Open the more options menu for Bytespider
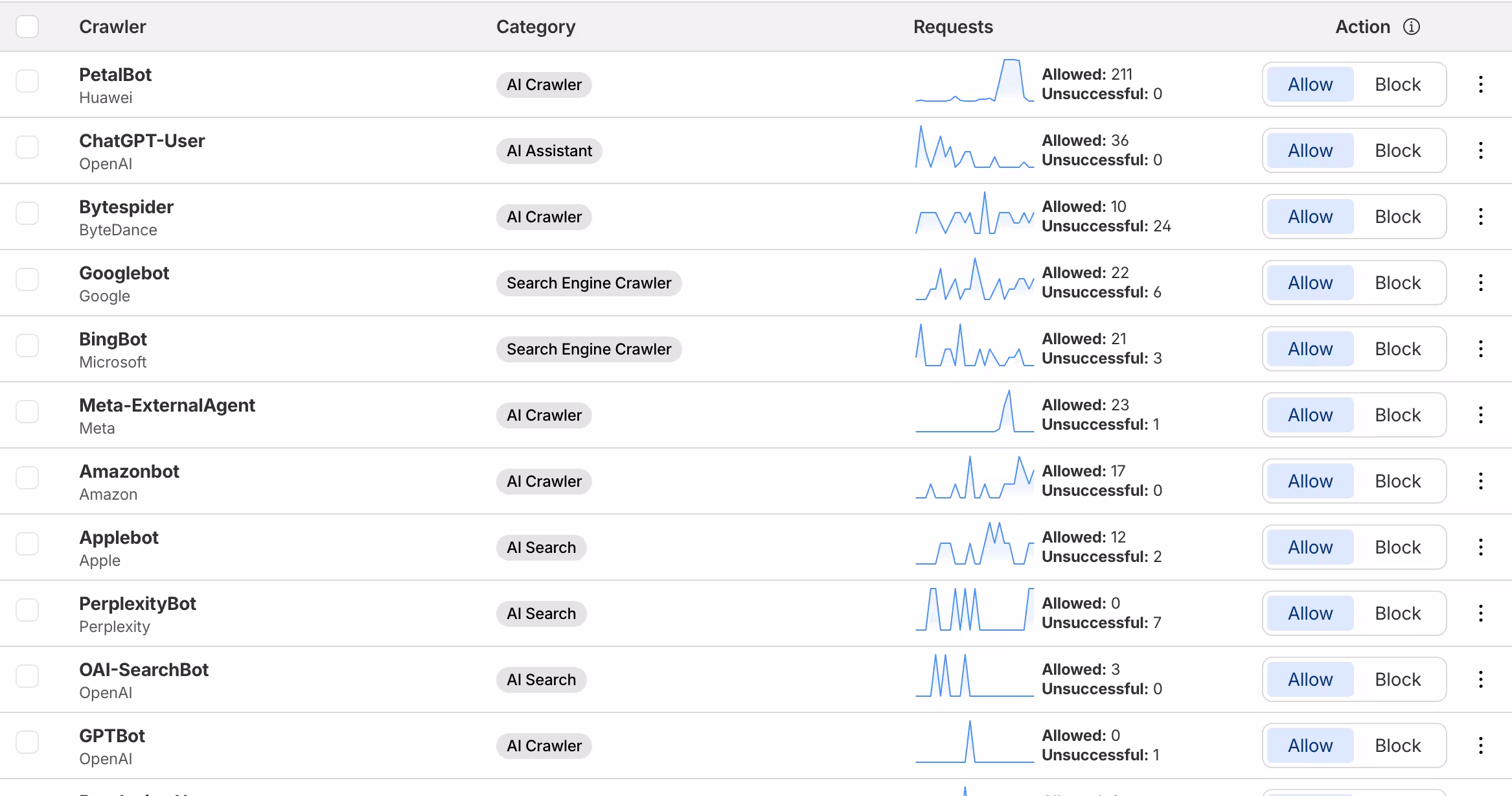1512x796 pixels. [x=1481, y=217]
